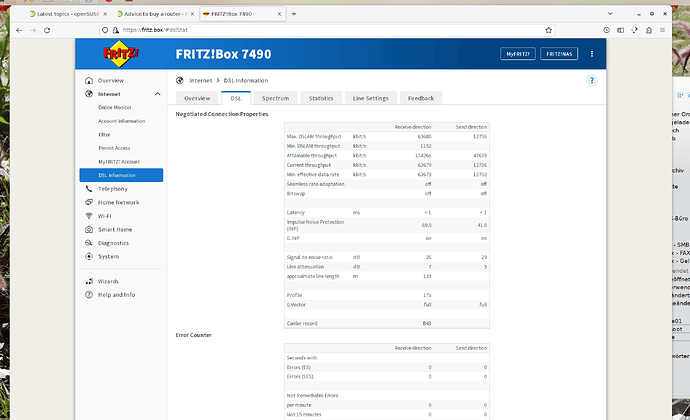Image resolution: width=690 pixels, height=420 pixels.
Task: Open the Line Settings tab
Action: tap(371, 98)
